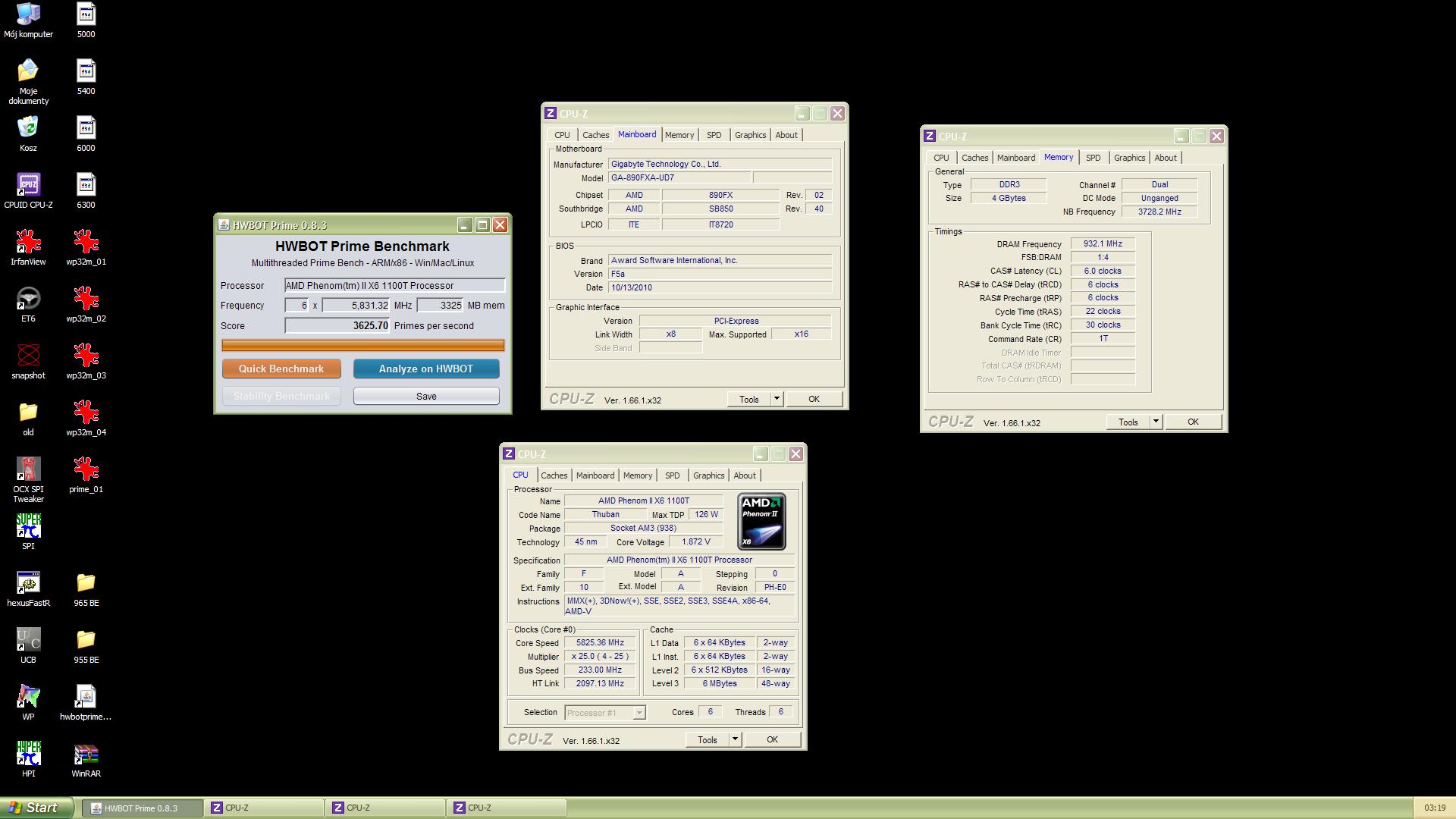The width and height of the screenshot is (1456, 819).
Task: Click the Score field showing 3625.70
Action: pyautogui.click(x=337, y=325)
